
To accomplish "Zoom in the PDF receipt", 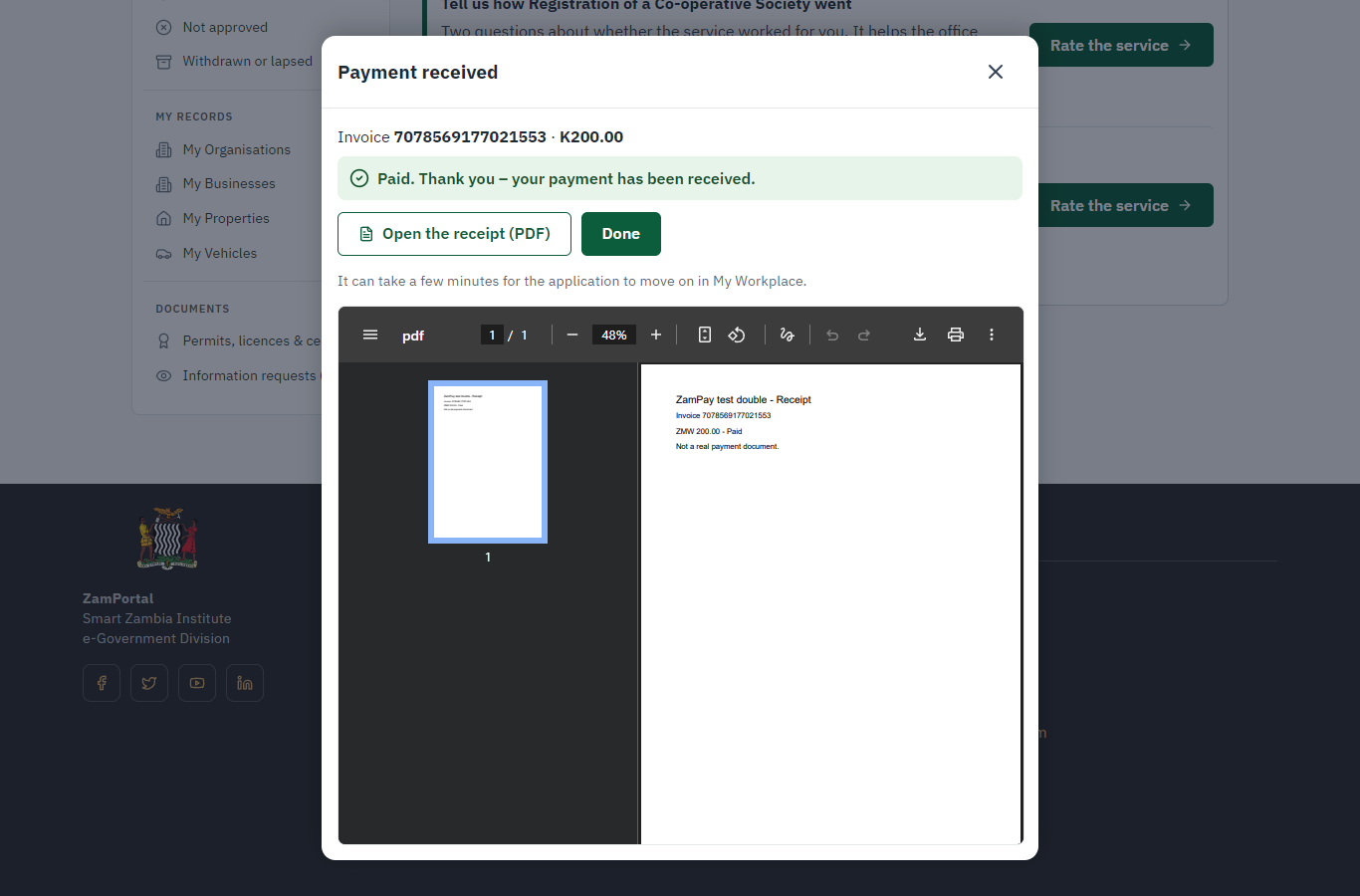I will click(656, 335).
